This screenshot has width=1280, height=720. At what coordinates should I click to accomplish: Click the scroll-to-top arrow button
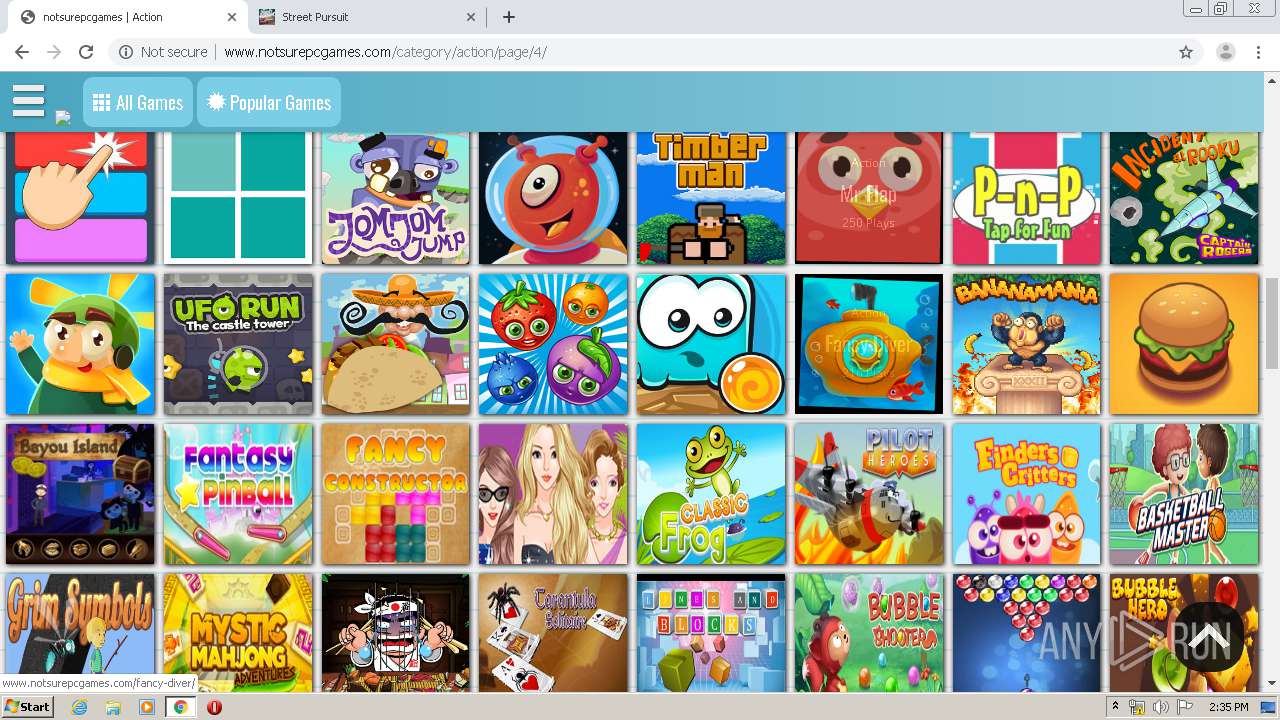coord(1208,636)
